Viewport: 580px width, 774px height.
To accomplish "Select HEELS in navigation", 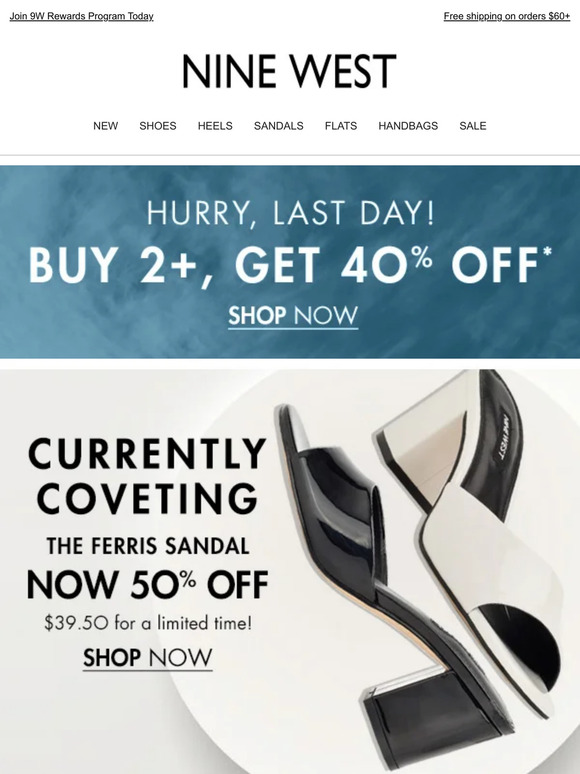I will [215, 126].
